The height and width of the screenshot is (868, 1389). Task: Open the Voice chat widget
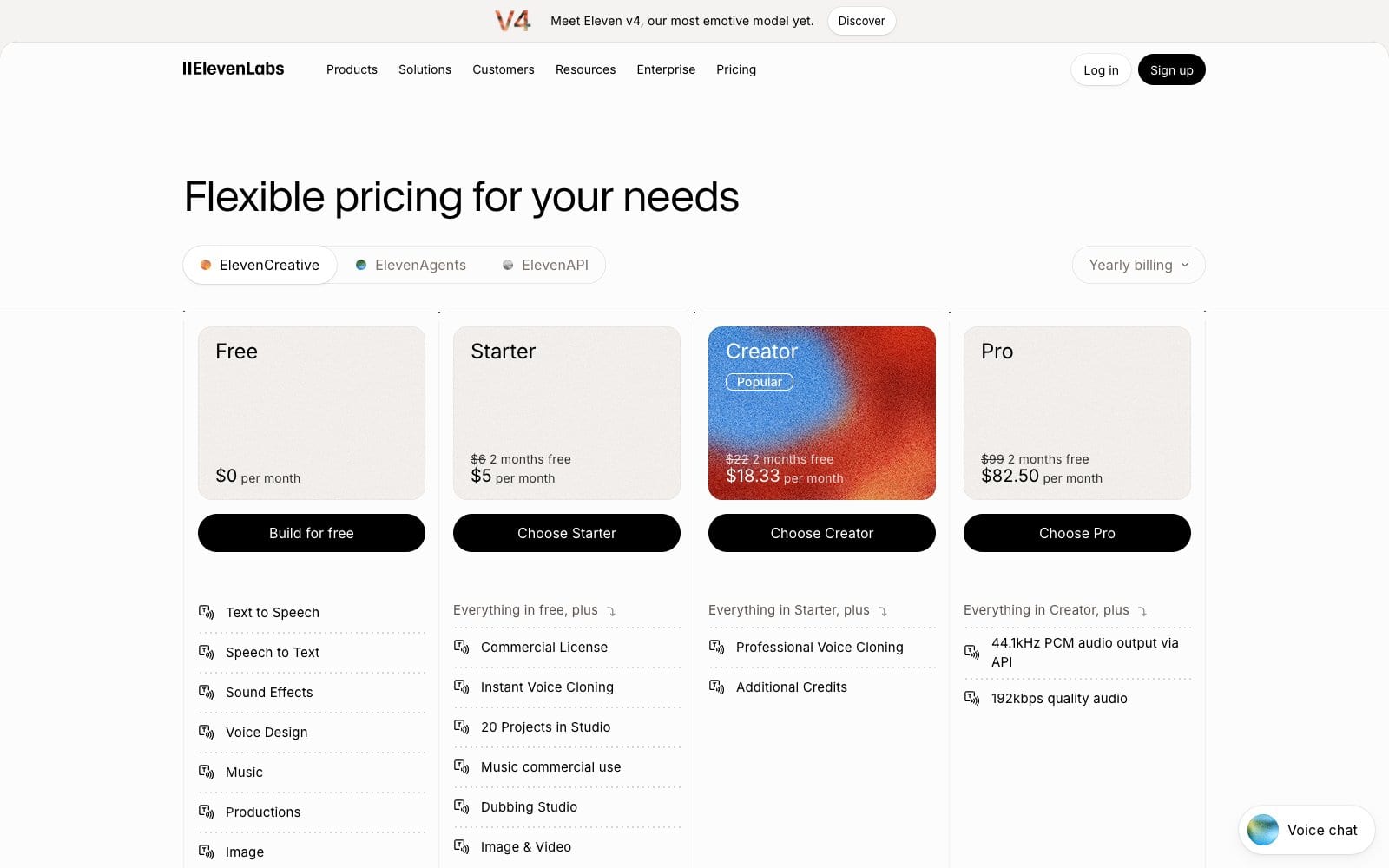1307,830
